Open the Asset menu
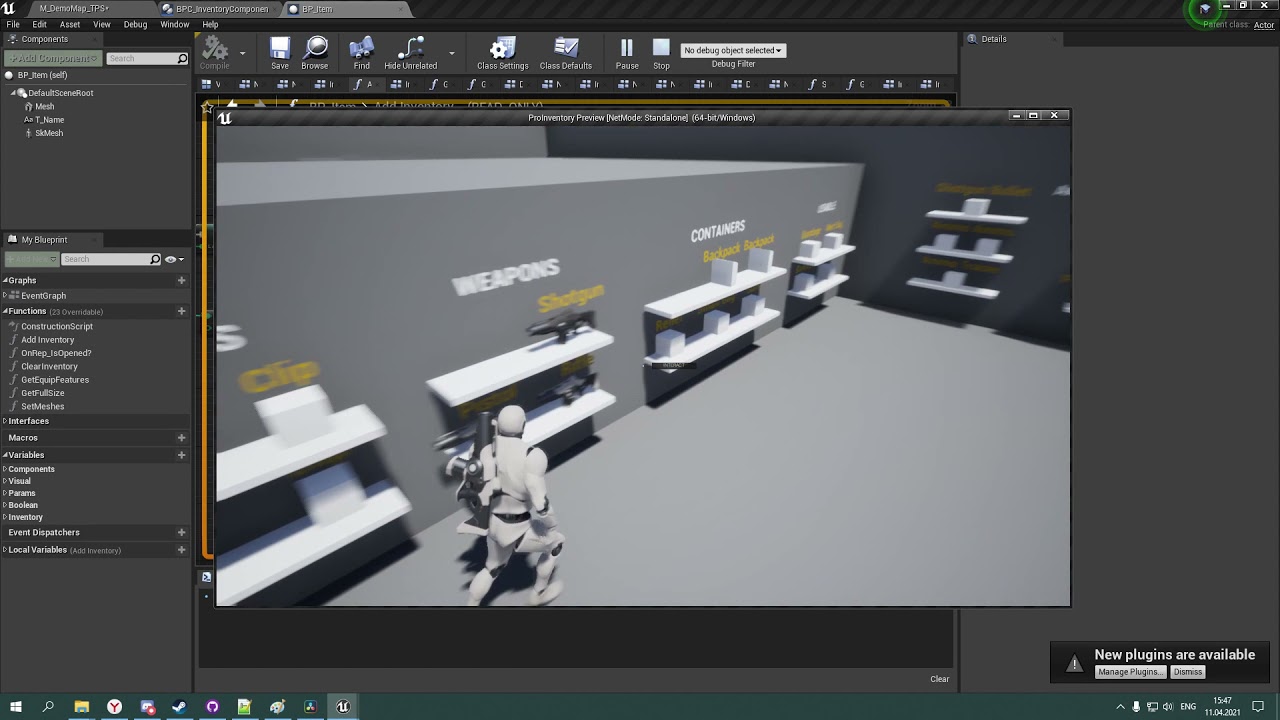Image resolution: width=1280 pixels, height=720 pixels. click(70, 24)
